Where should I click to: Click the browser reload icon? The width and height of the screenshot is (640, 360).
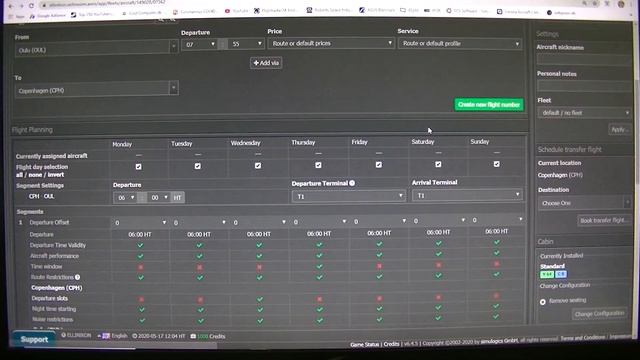click(31, 6)
